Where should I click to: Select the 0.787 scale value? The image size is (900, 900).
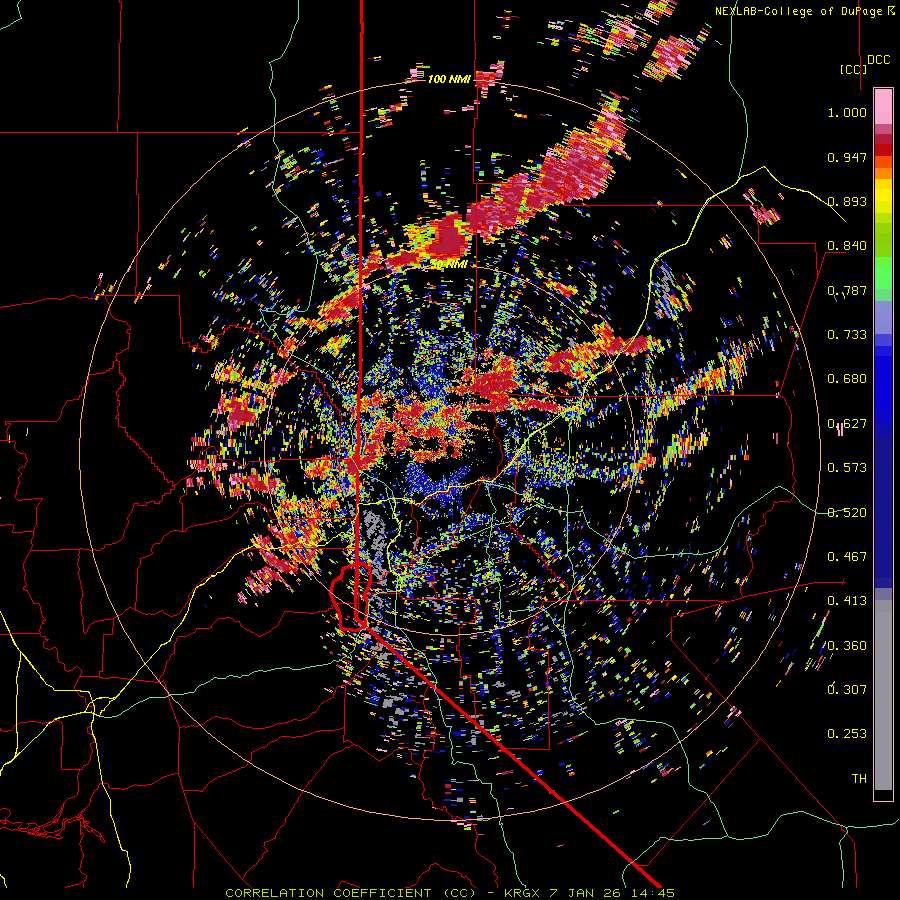(847, 290)
